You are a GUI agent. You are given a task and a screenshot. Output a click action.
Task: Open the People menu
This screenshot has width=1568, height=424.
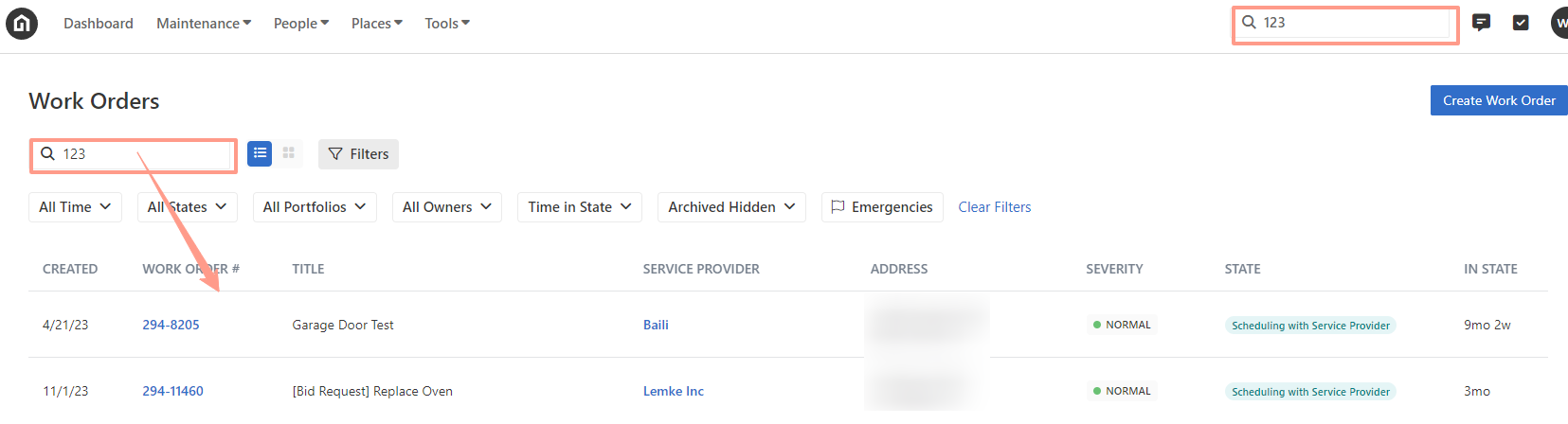click(301, 24)
